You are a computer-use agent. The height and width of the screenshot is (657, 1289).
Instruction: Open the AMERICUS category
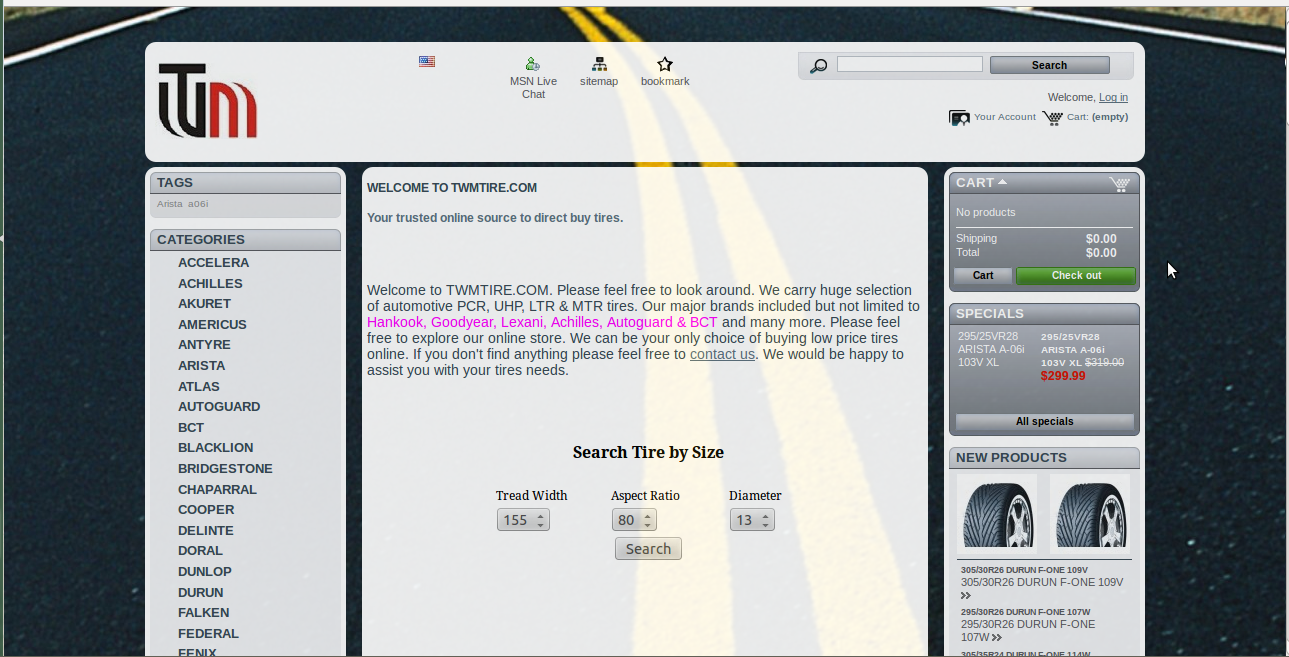coord(212,325)
